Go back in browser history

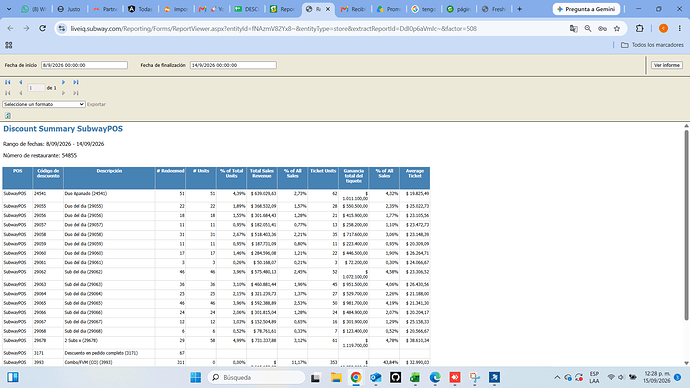click(x=10, y=28)
